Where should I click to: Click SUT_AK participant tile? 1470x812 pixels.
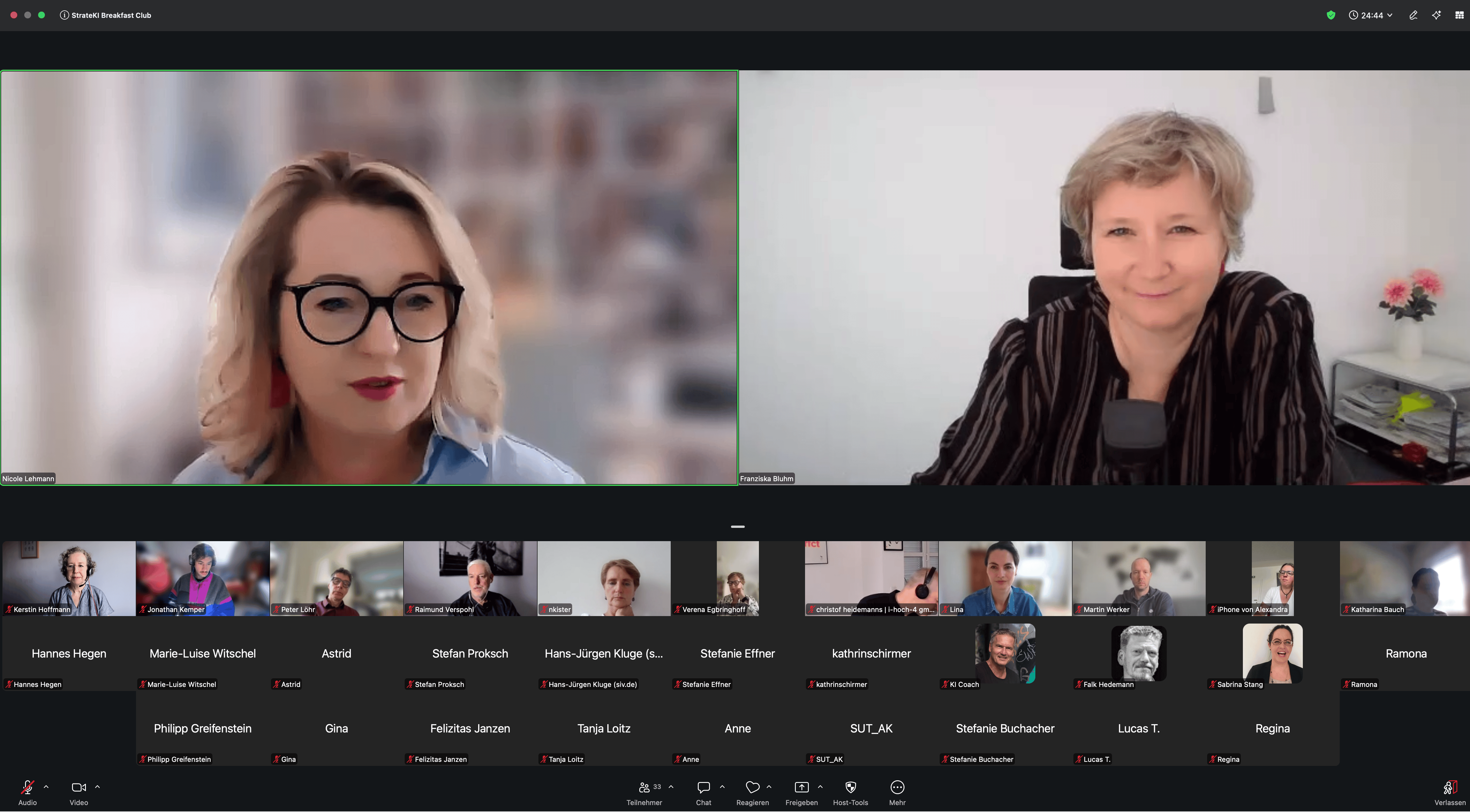coord(871,729)
